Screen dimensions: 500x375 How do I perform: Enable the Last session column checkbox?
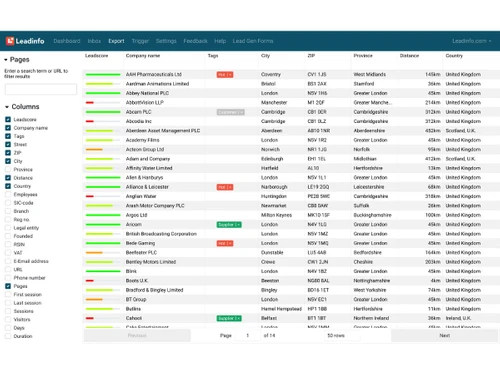point(8,303)
